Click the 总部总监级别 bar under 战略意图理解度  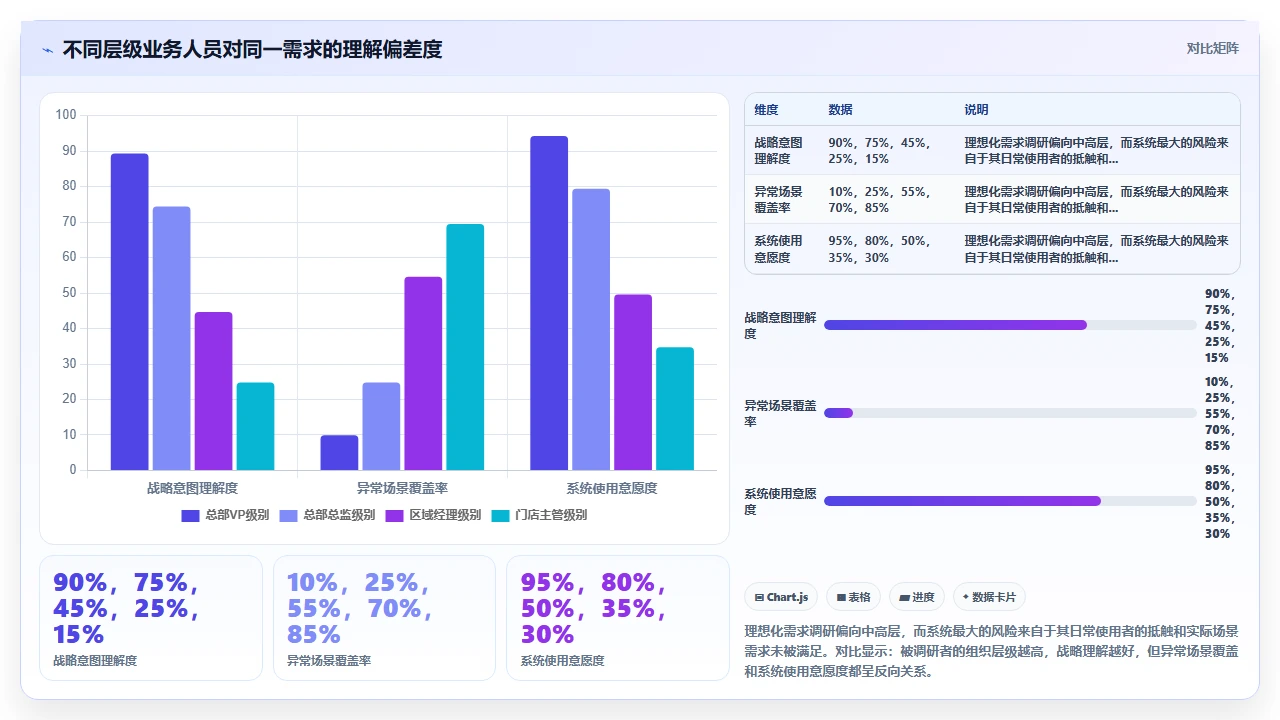[172, 338]
